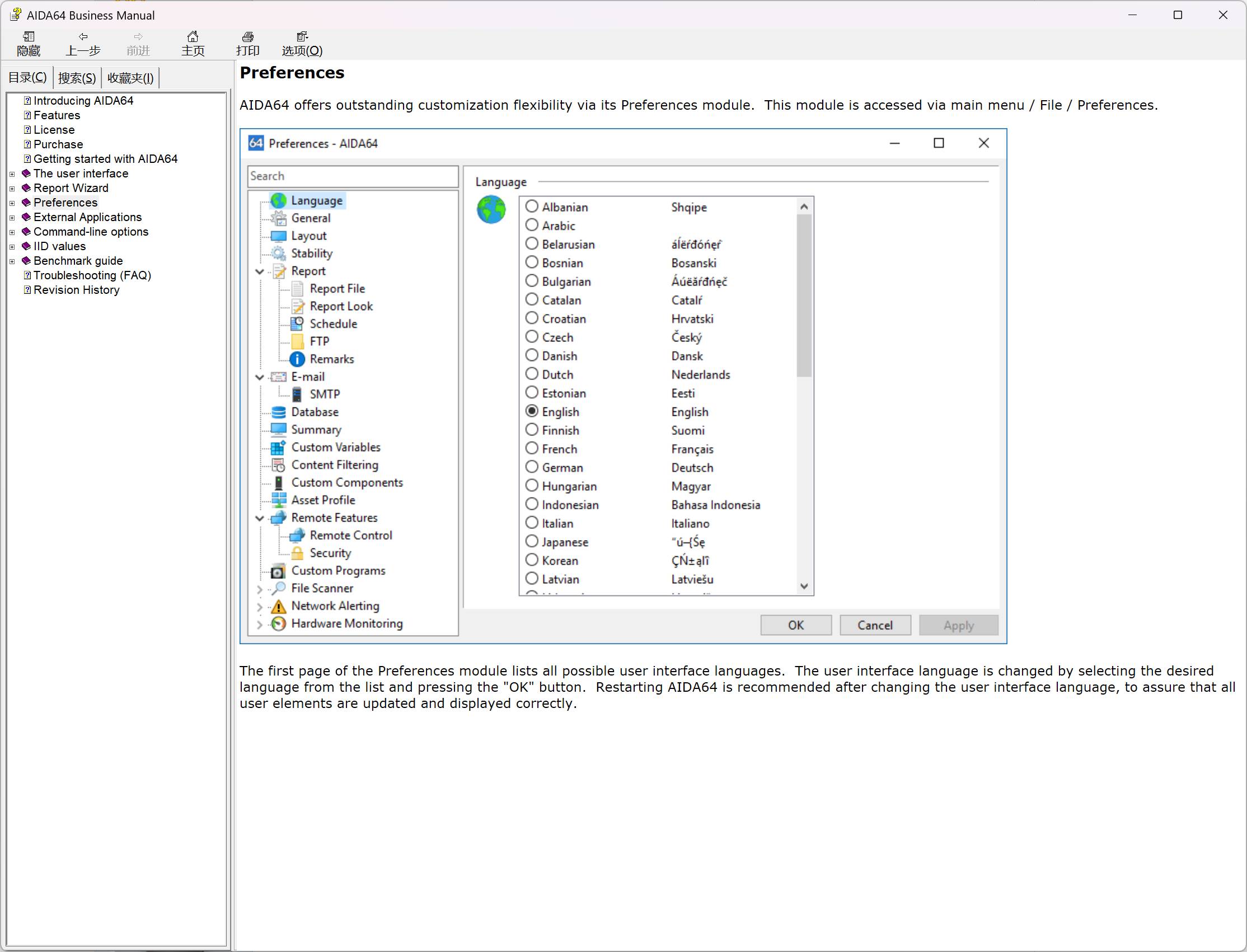This screenshot has height=952, width=1247.
Task: Click the Content Filtering icon
Action: click(278, 465)
